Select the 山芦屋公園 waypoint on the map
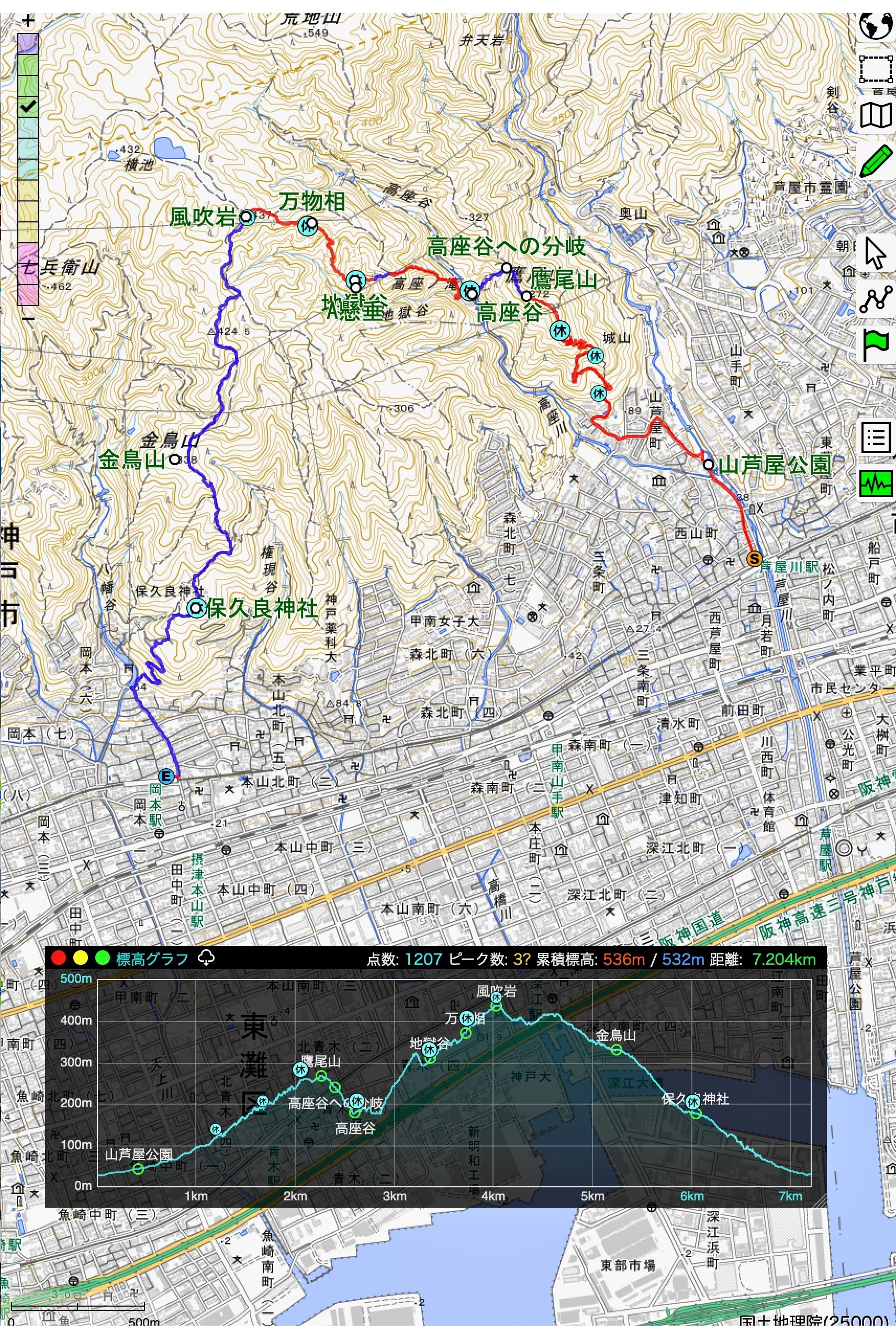The width and height of the screenshot is (896, 1326). [x=708, y=465]
